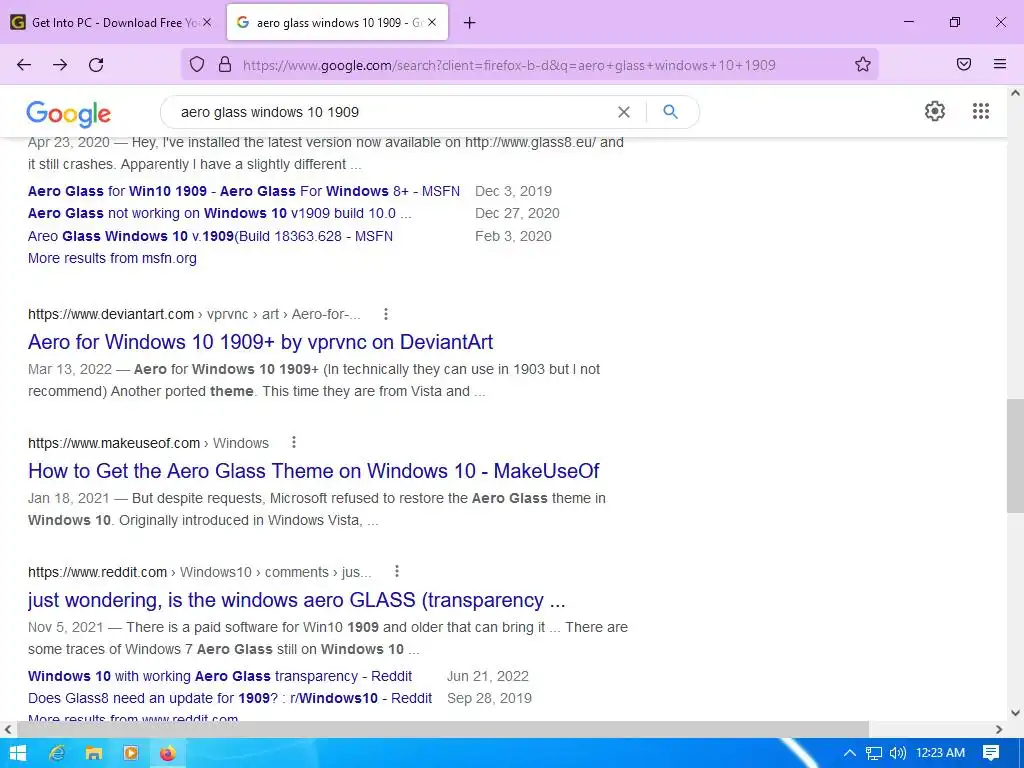Click the Google logo

point(69,114)
